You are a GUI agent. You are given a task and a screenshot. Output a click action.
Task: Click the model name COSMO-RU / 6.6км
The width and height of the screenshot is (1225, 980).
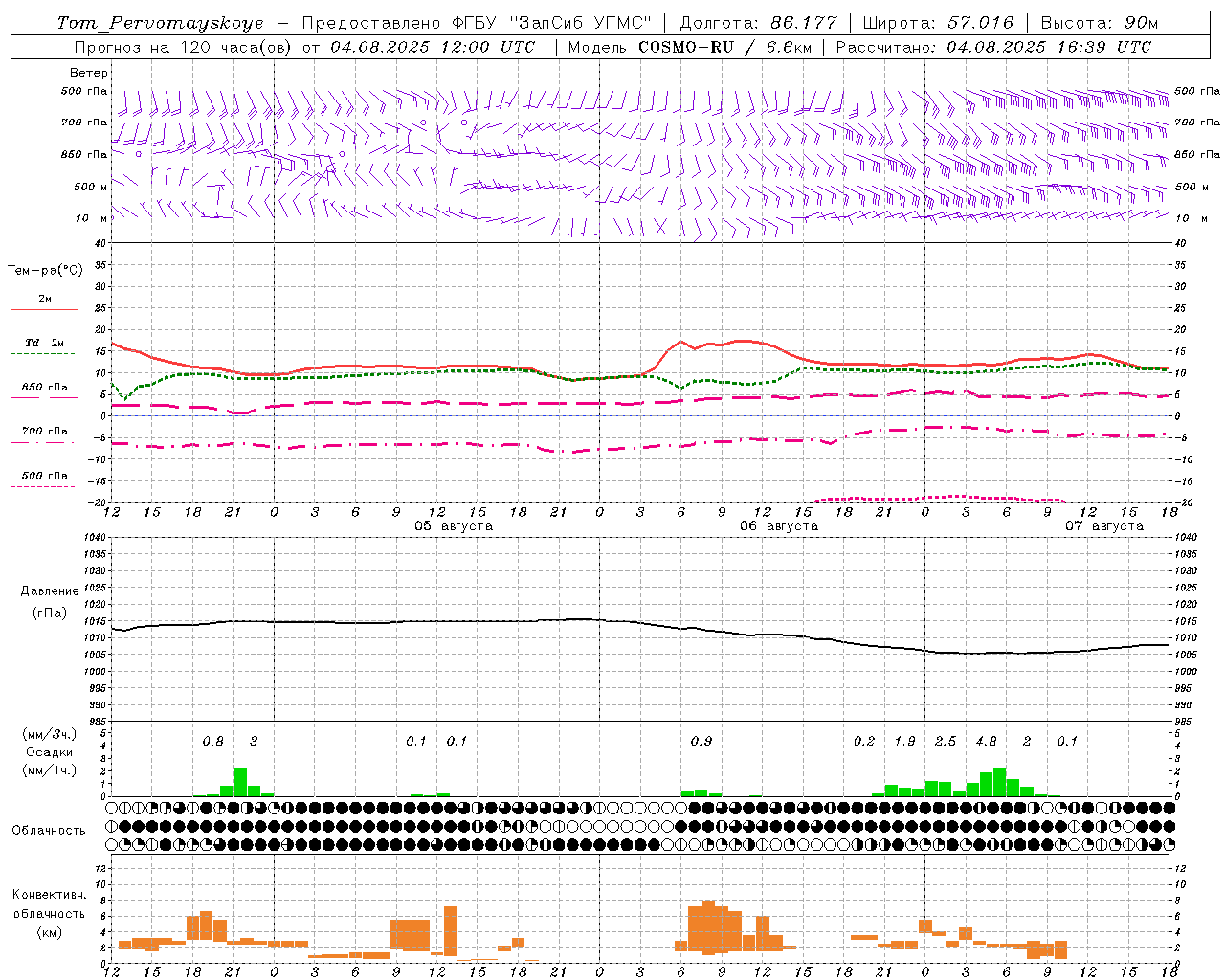725,47
